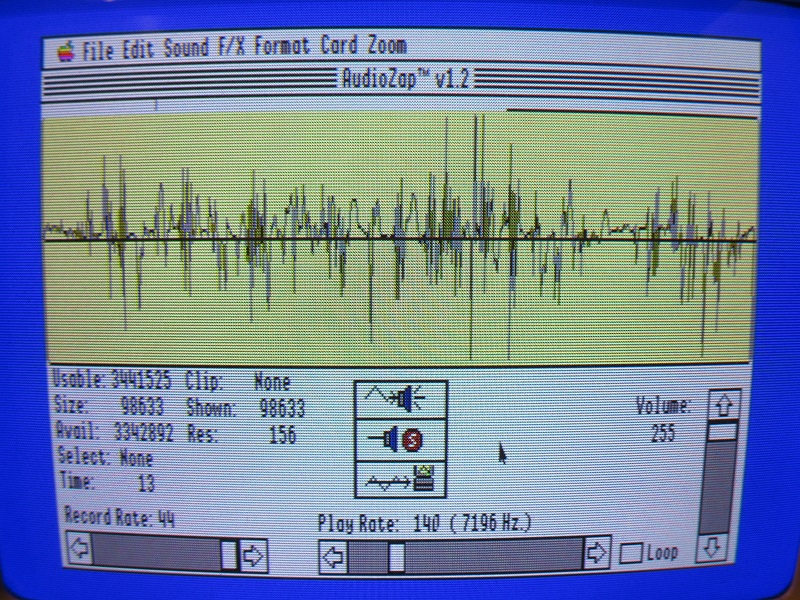Screen dimensions: 800x600
Task: Click the record rate slider thumb
Action: [229, 555]
